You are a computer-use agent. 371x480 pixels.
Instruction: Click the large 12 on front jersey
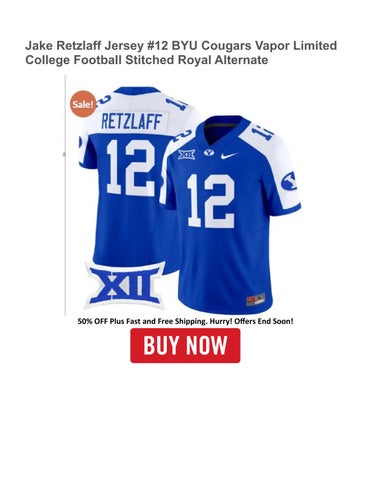point(211,201)
